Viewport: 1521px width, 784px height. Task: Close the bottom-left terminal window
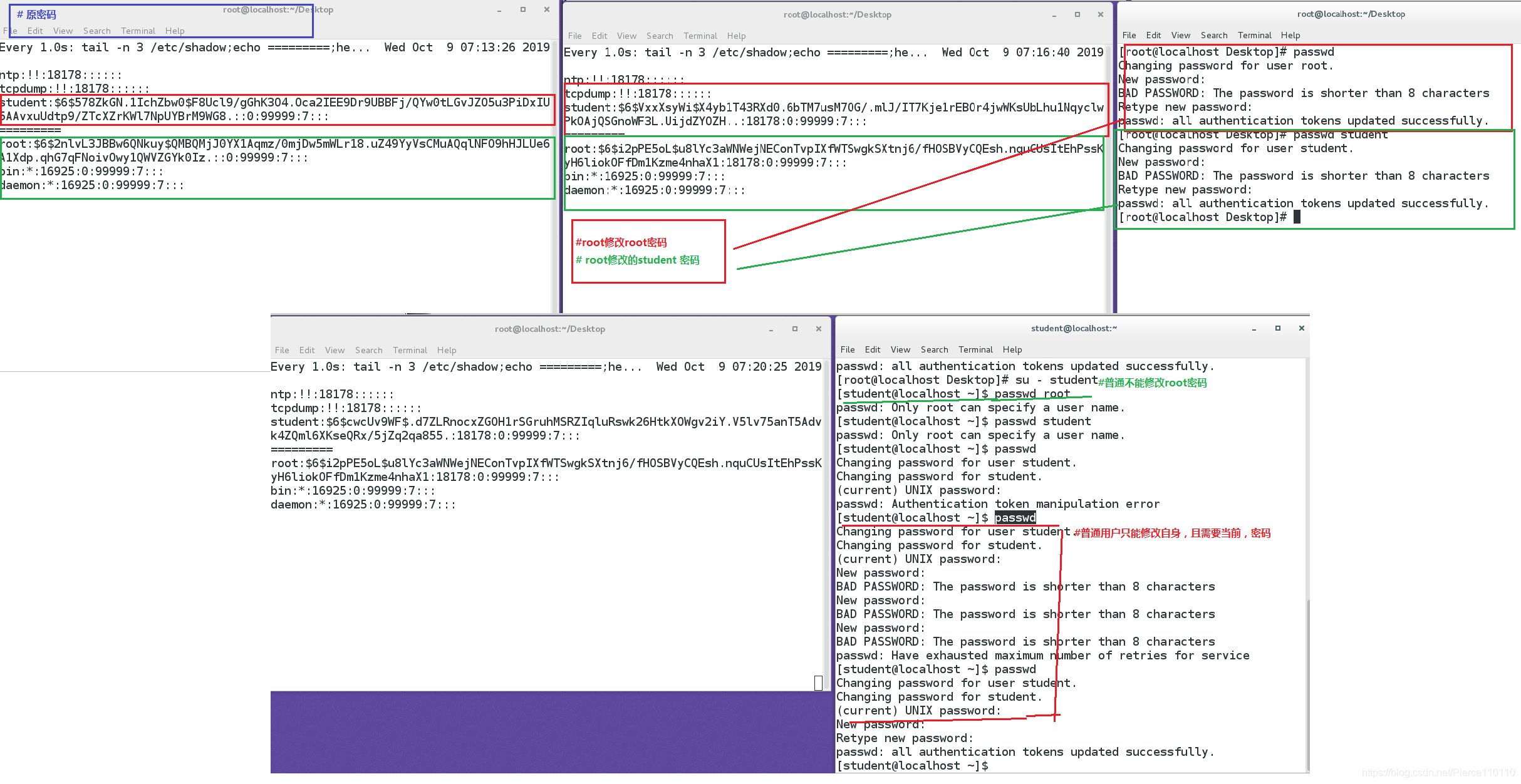pyautogui.click(x=819, y=329)
